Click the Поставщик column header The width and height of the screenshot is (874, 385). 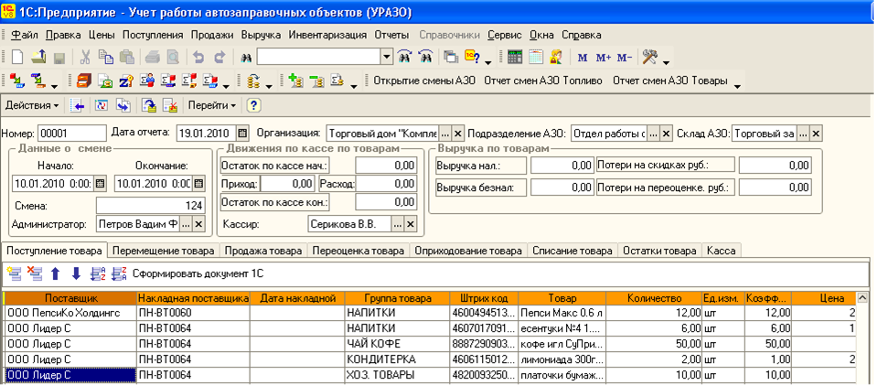(70, 298)
